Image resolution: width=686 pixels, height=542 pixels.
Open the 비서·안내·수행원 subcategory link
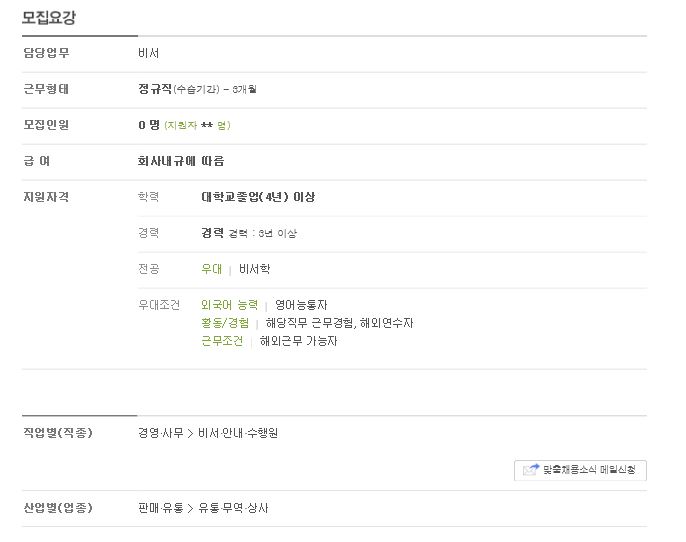[x=238, y=433]
